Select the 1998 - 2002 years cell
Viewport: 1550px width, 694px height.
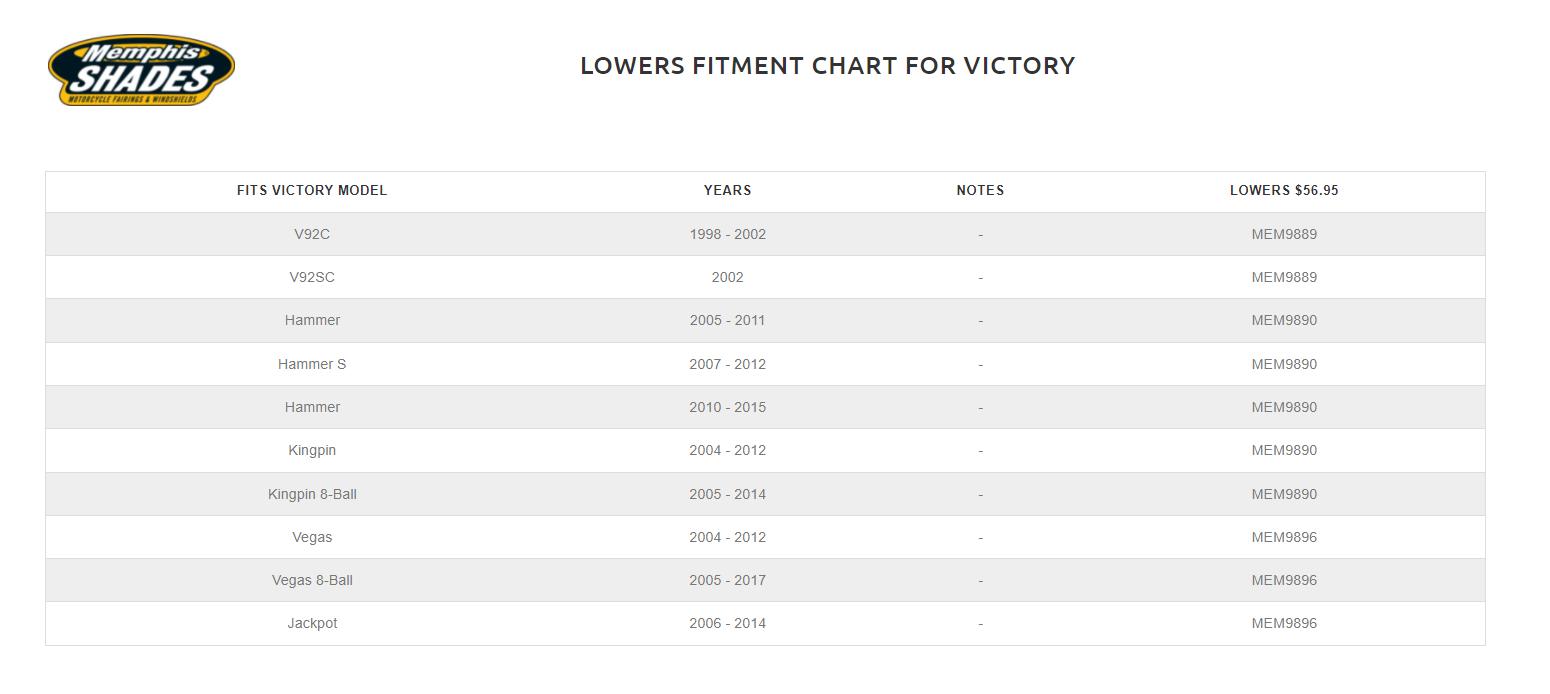click(x=727, y=234)
